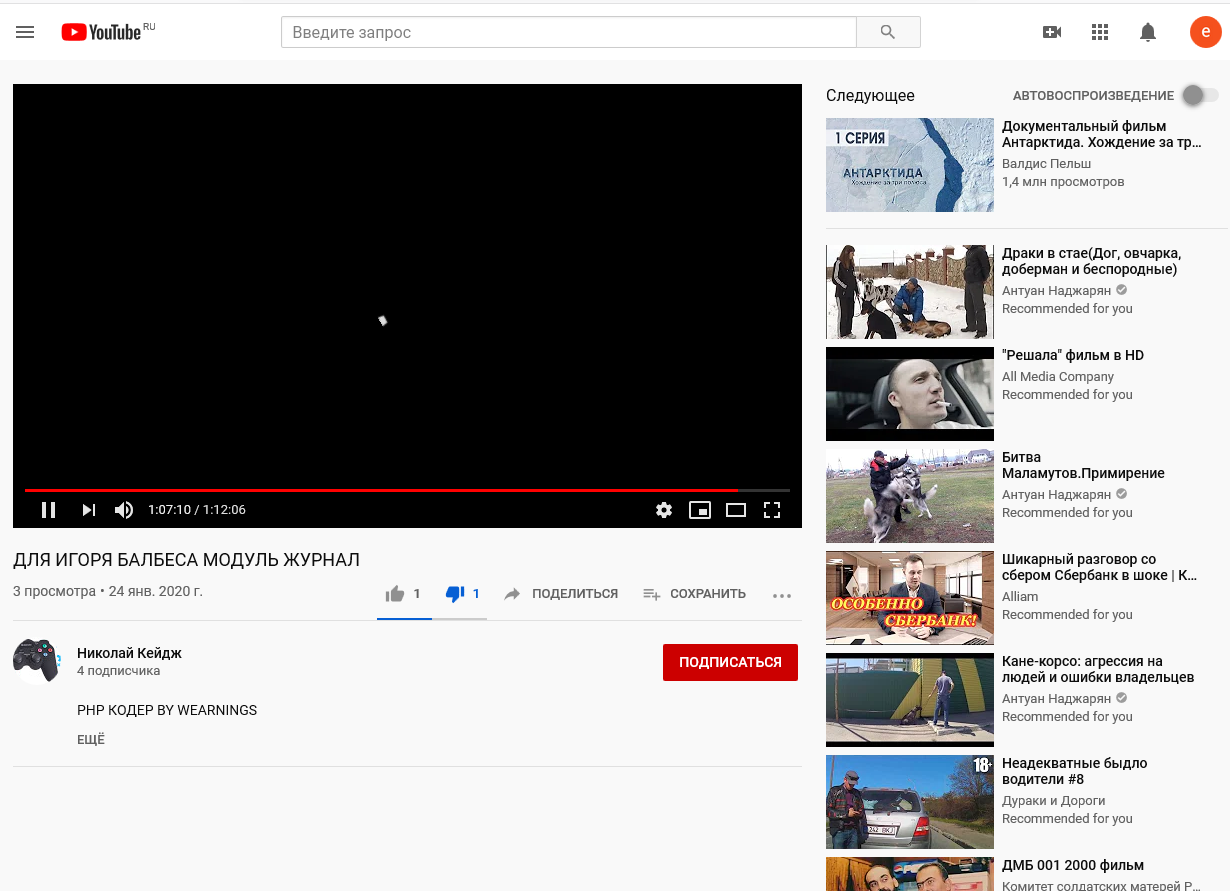Click the red video progress bar

click(380, 490)
